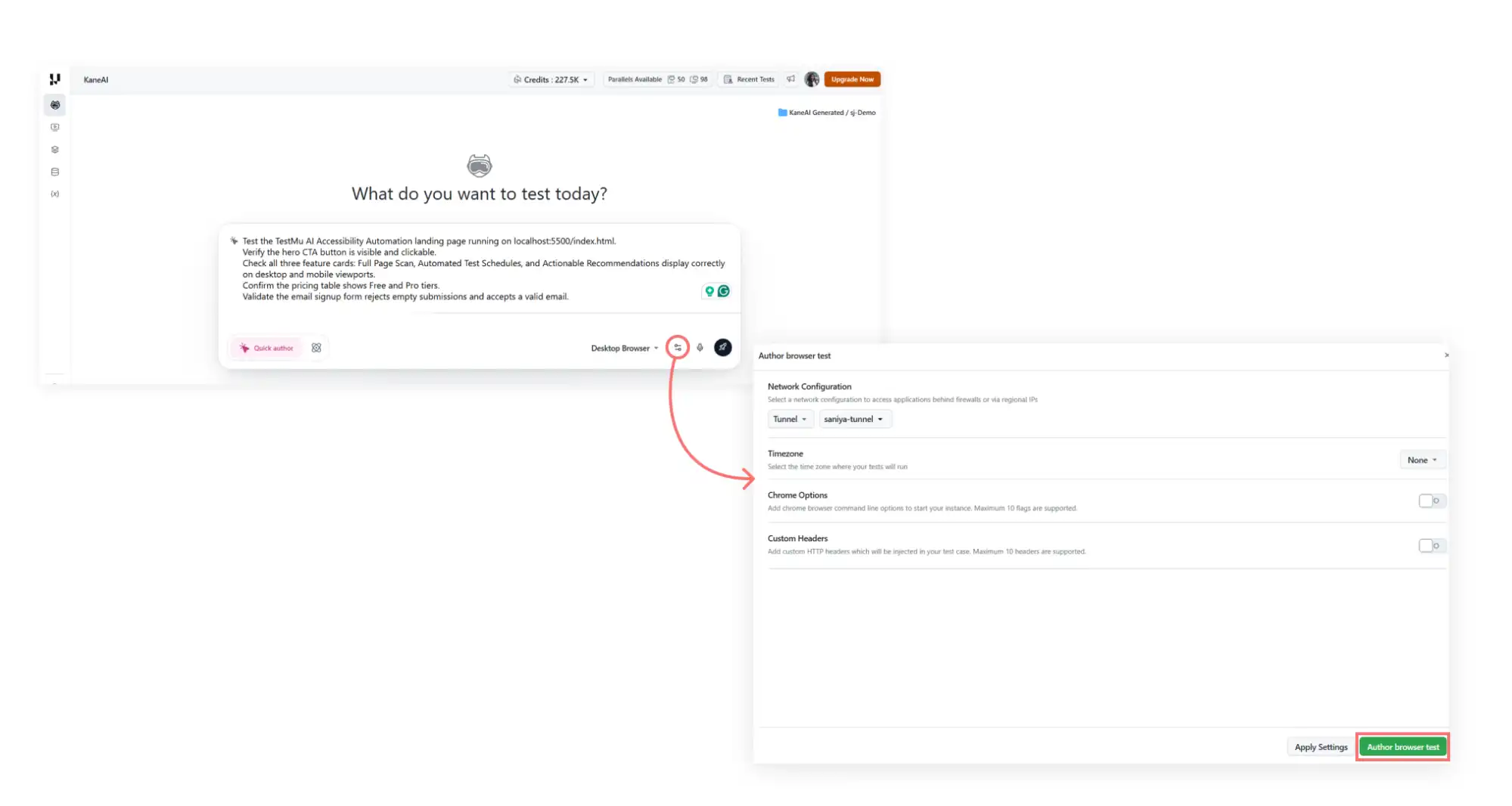Open the stacked layers icon in the sidebar

[x=55, y=150]
